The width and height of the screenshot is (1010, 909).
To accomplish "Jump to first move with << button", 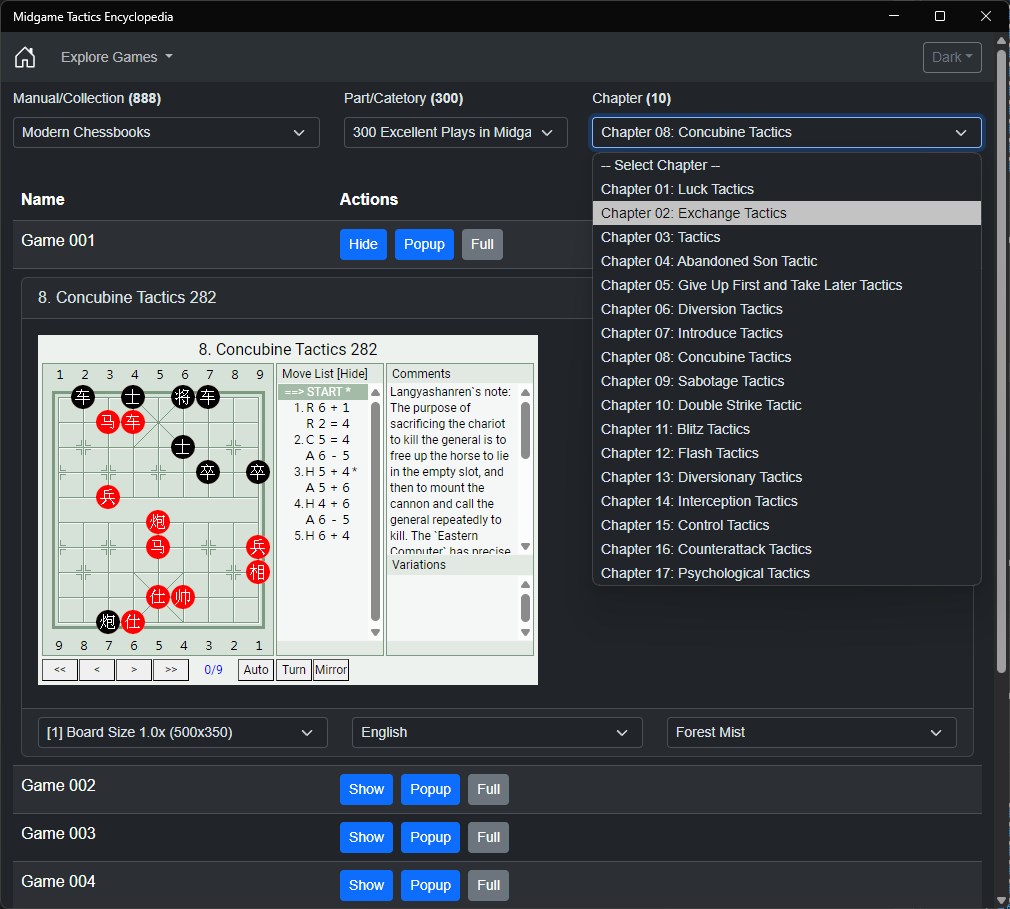I will point(60,670).
